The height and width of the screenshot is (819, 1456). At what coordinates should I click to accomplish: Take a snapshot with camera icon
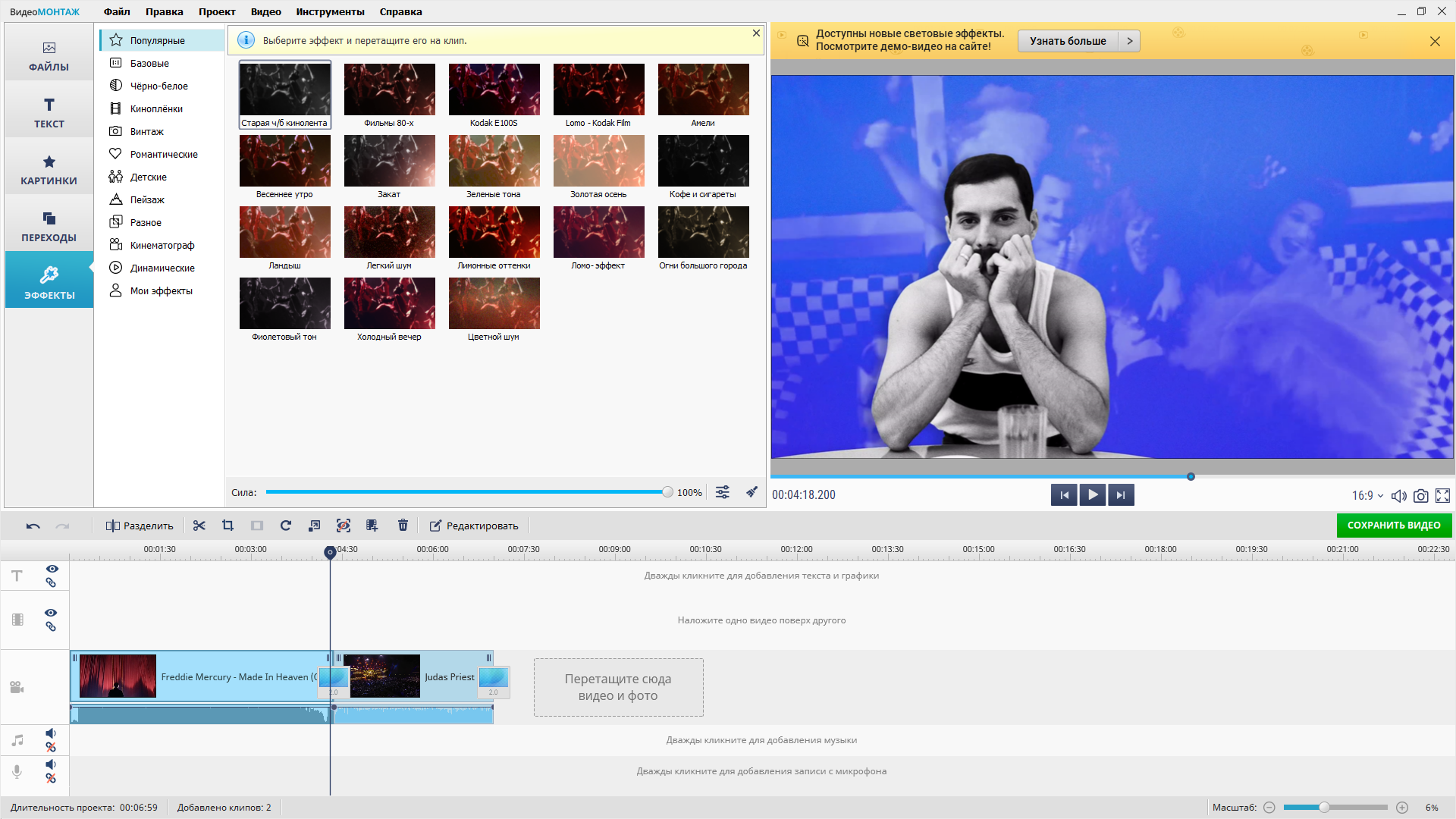pyautogui.click(x=1421, y=495)
